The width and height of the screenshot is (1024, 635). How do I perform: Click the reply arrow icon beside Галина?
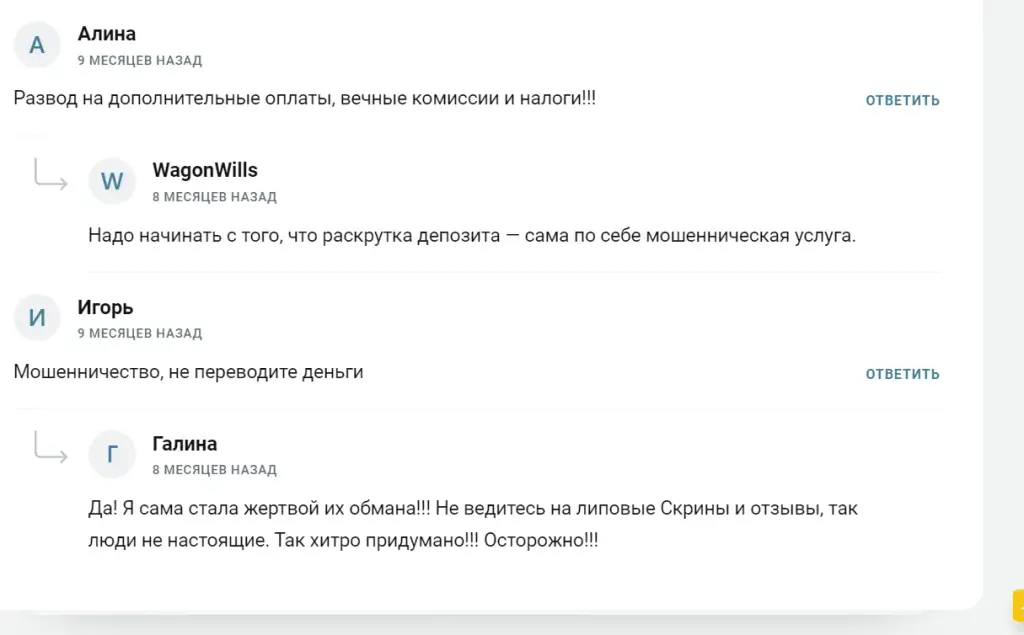[50, 447]
